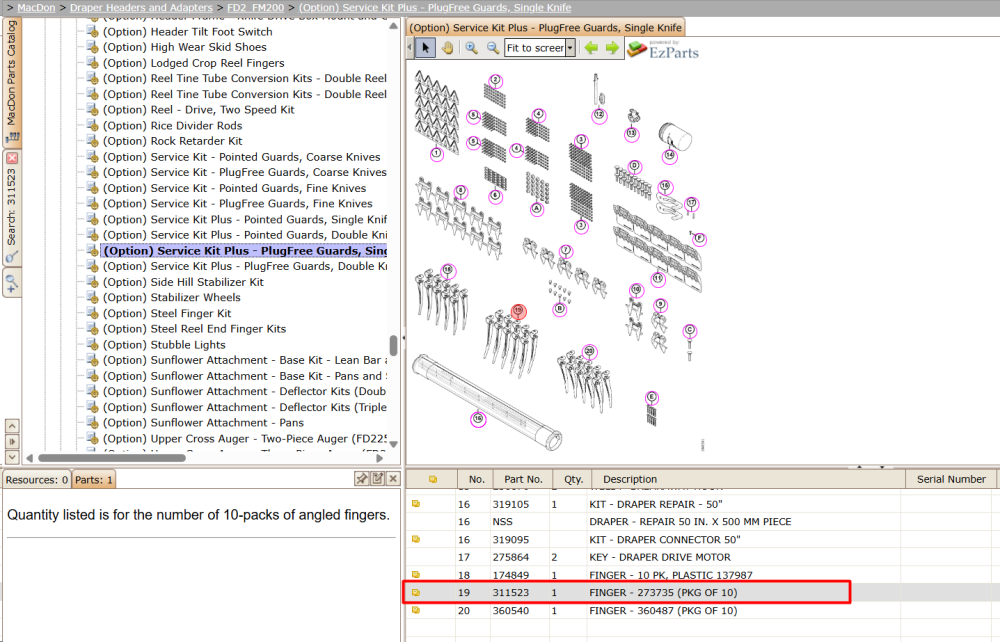This screenshot has width=1000, height=642.
Task: Switch to the Parts: 1 tab
Action: (x=94, y=479)
